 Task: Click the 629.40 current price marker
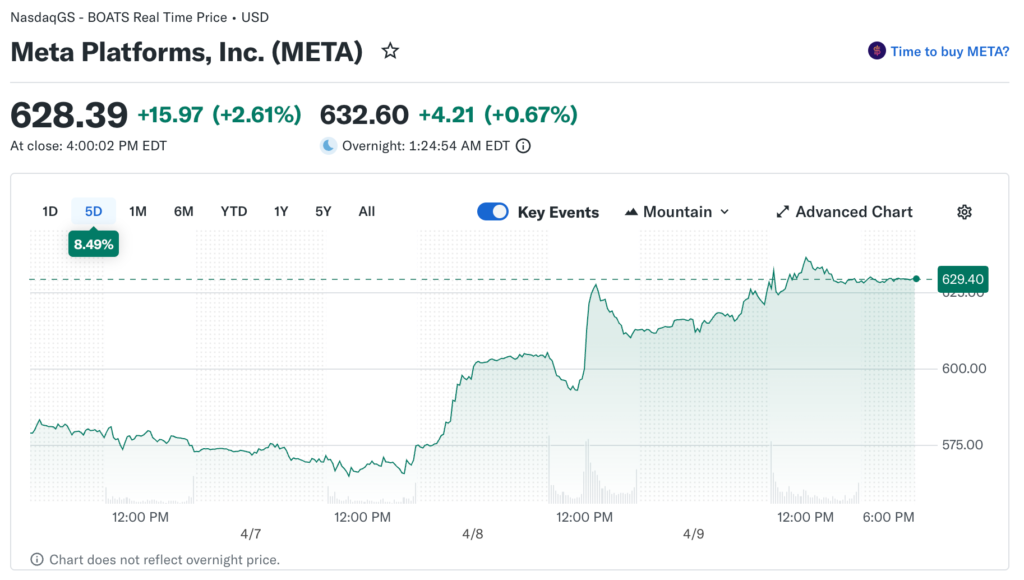(963, 279)
